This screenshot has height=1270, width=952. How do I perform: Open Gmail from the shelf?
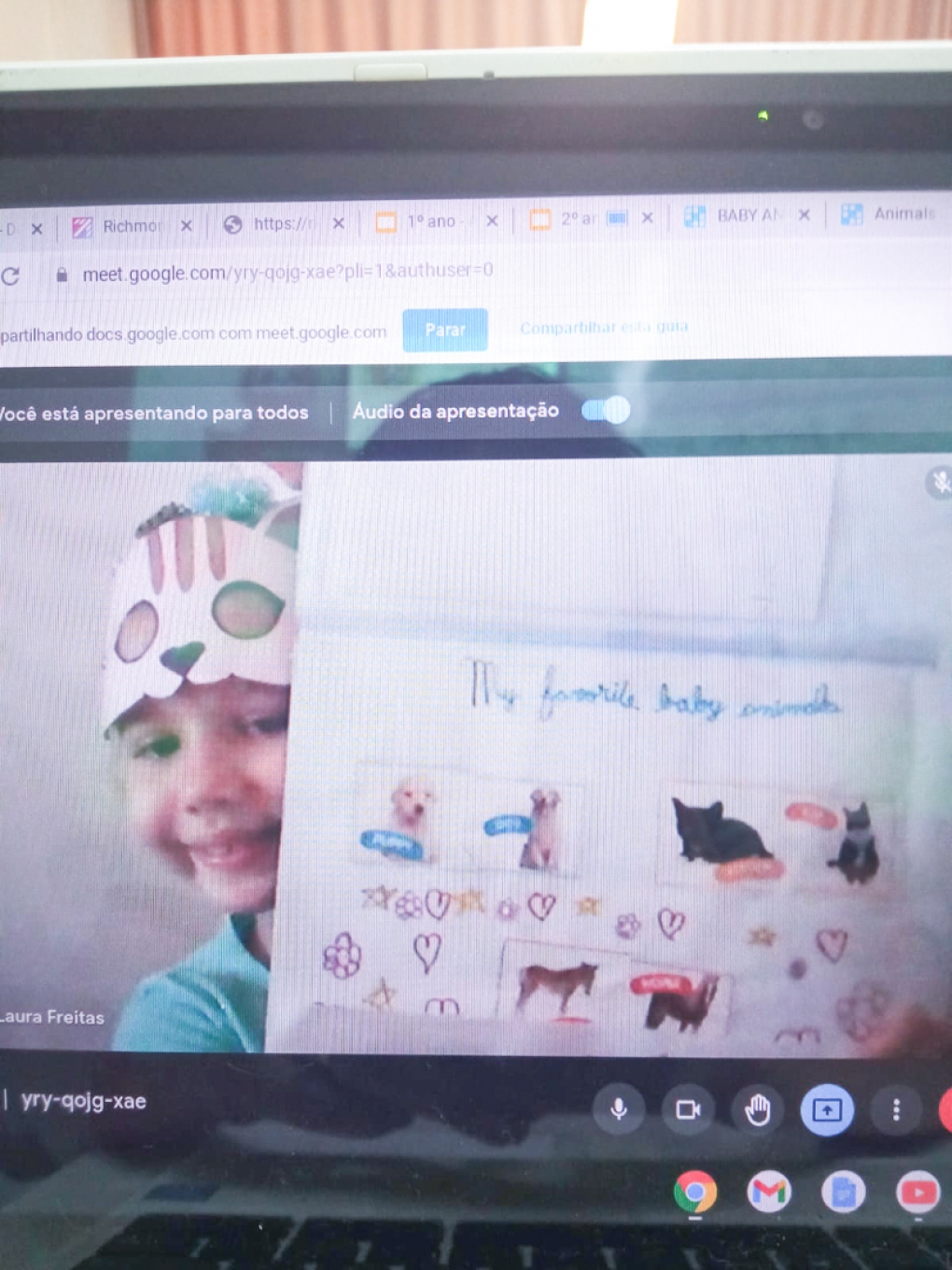[769, 1192]
